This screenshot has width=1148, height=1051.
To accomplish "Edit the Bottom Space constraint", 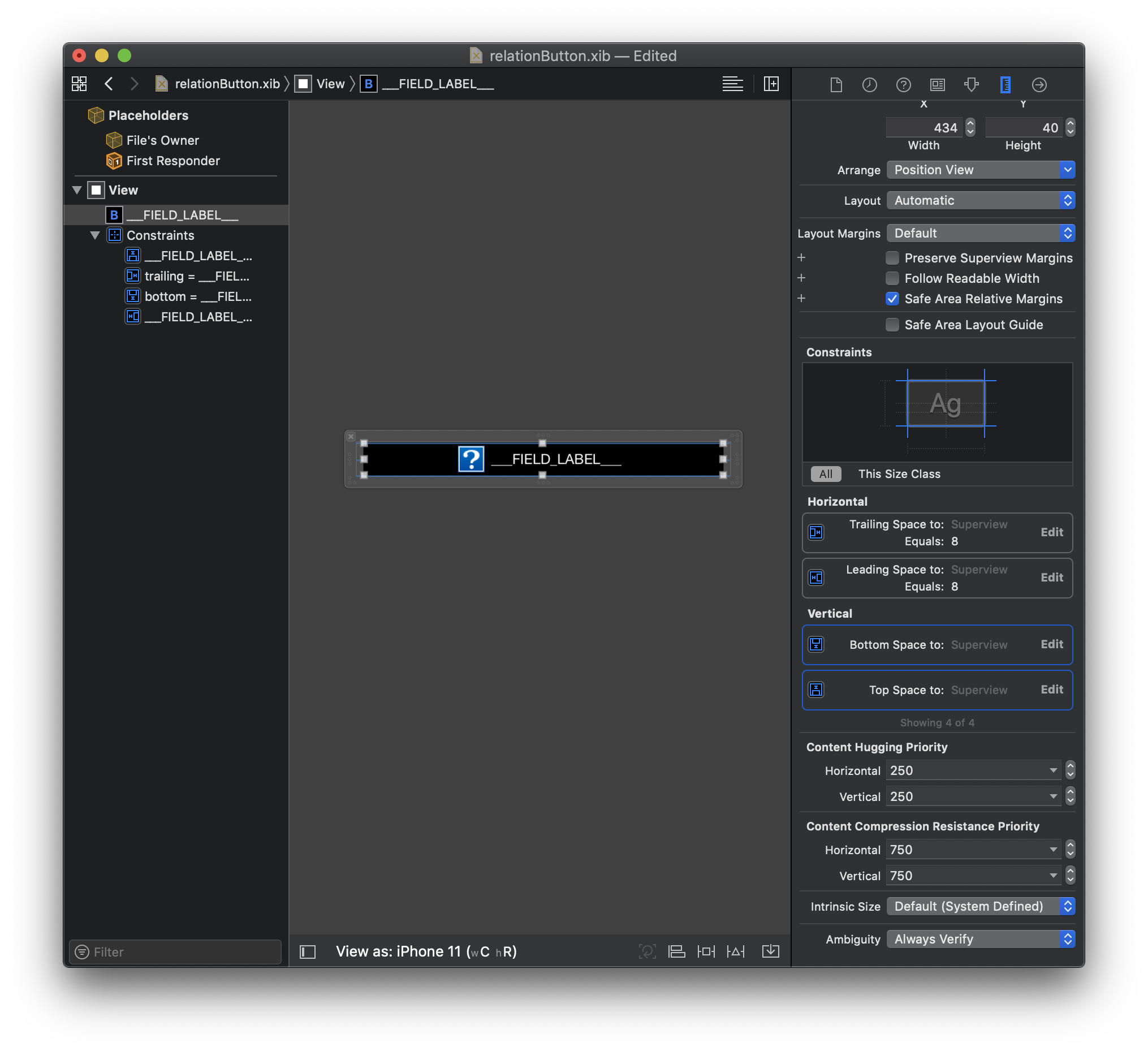I will (x=1051, y=644).
